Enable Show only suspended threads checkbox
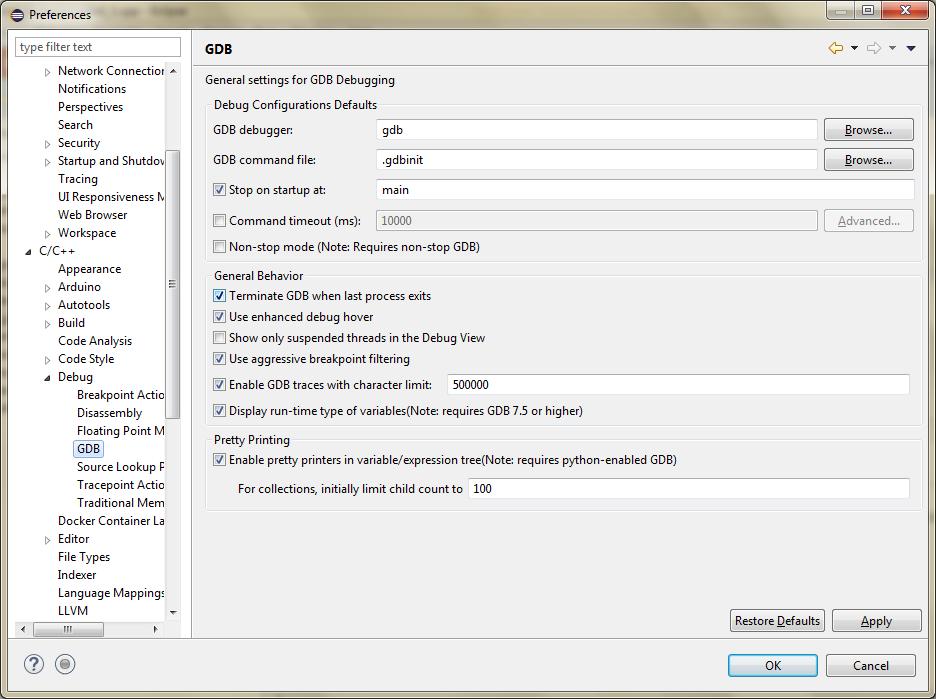 click(x=219, y=338)
